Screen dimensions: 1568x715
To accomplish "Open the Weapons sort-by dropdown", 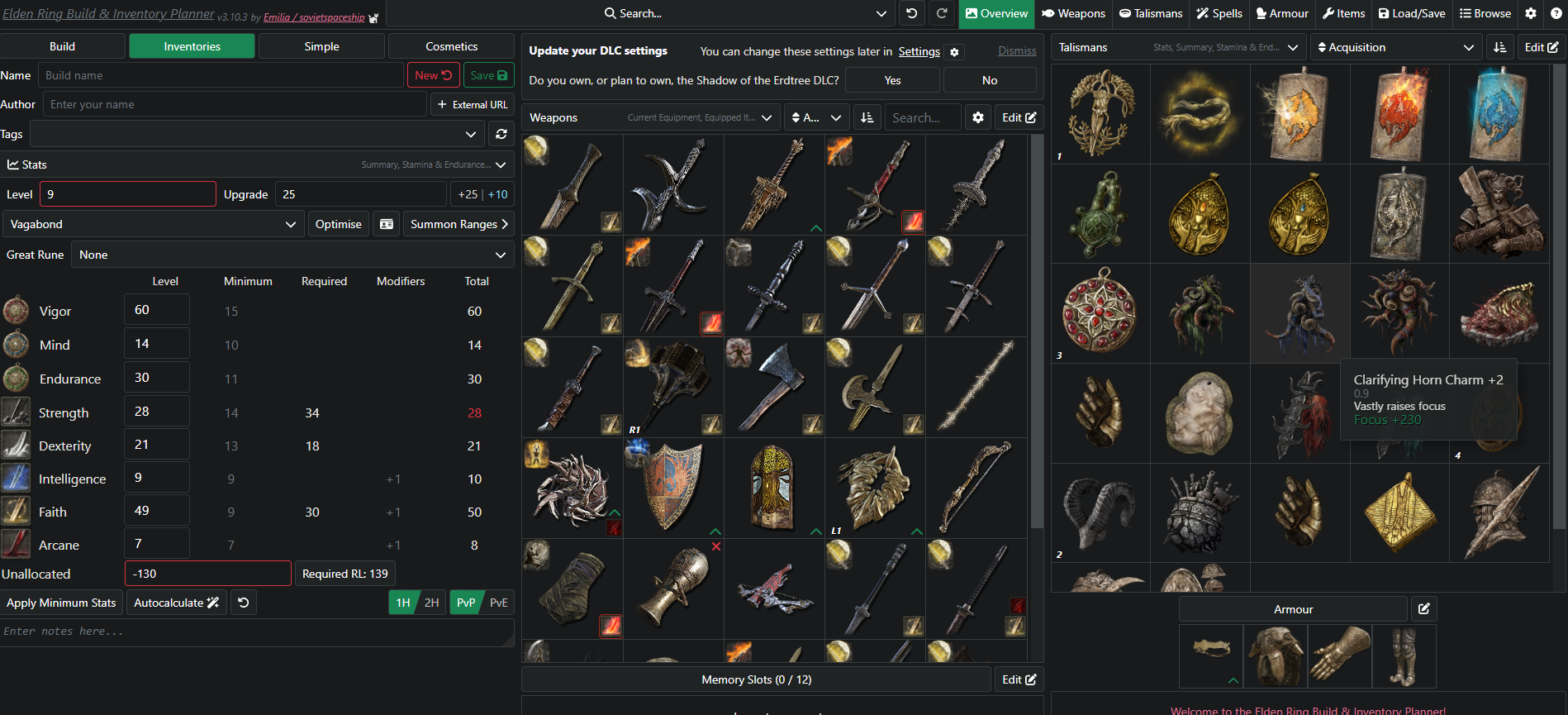I will pos(816,117).
